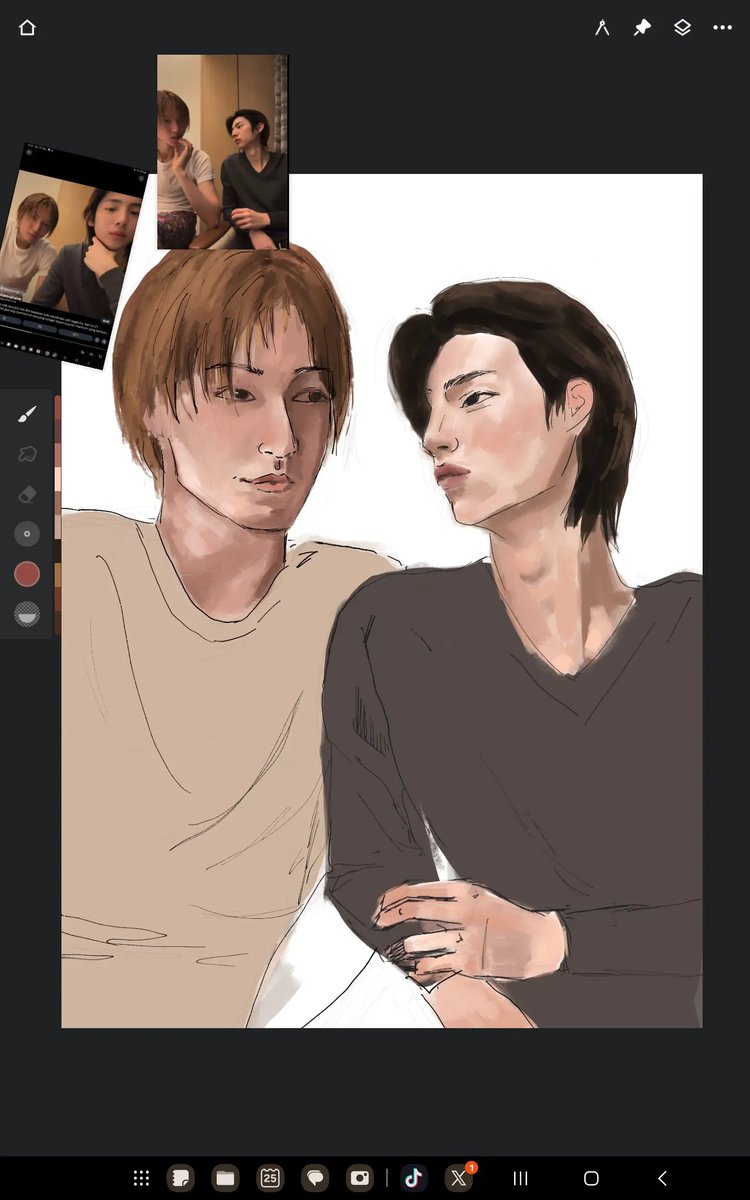
Task: Open the layers panel
Action: [x=682, y=28]
